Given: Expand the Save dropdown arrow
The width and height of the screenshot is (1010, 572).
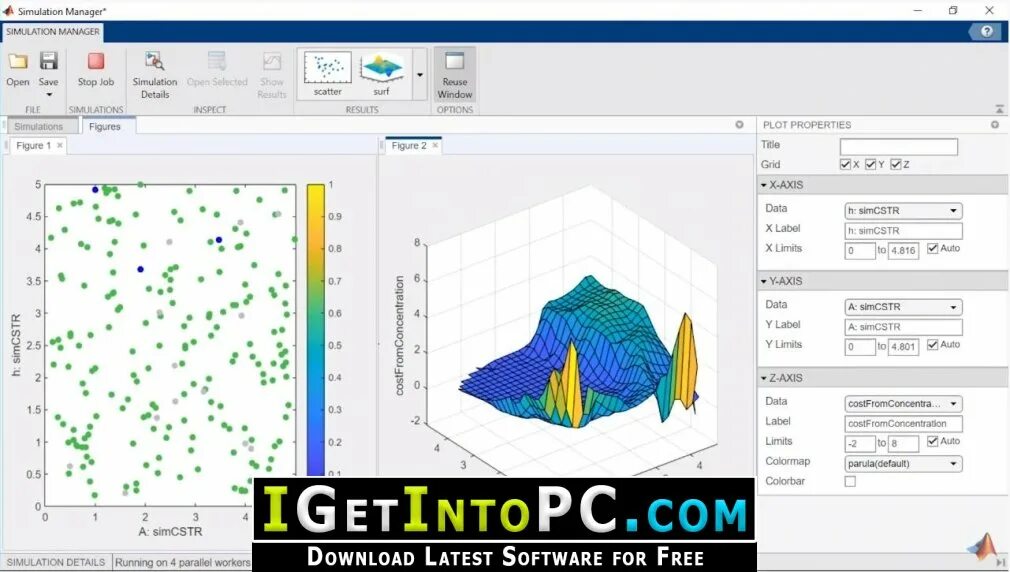Looking at the screenshot, I should [49, 95].
